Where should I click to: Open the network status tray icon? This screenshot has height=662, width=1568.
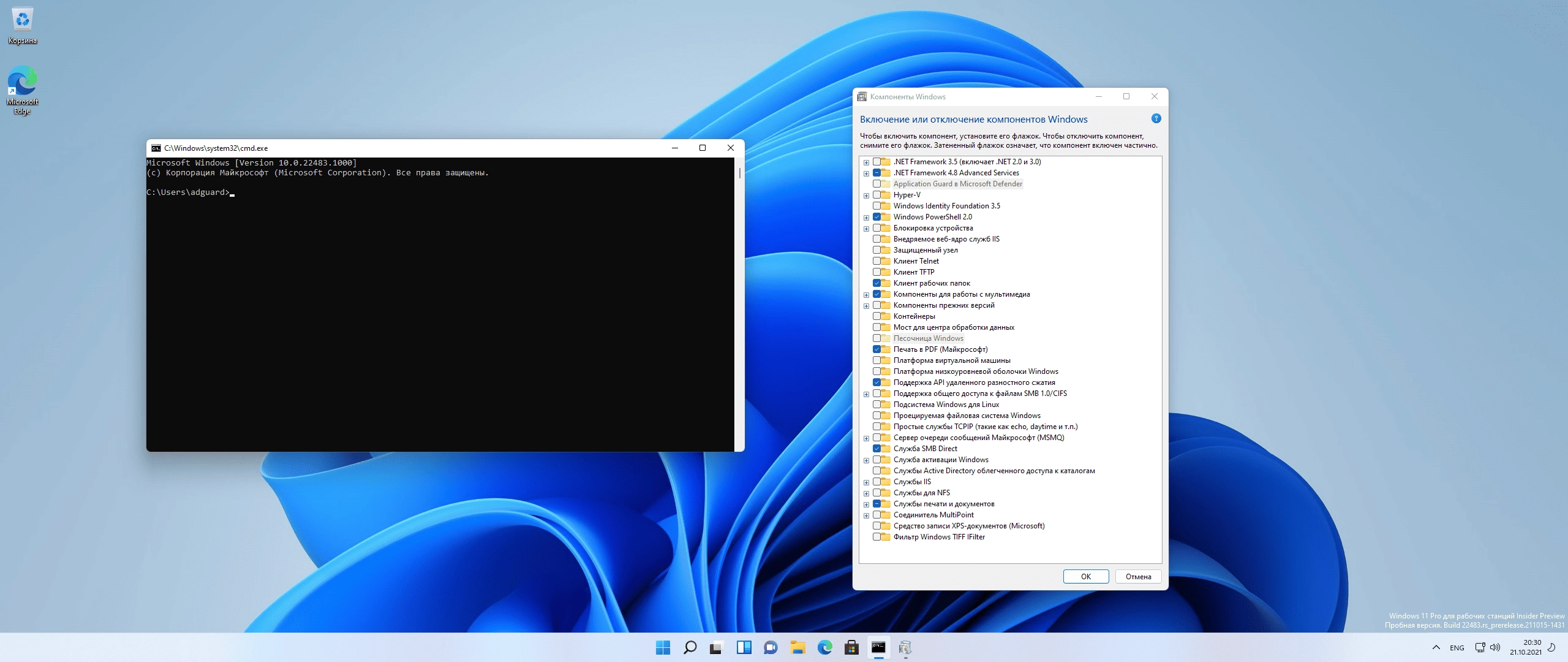(1480, 647)
